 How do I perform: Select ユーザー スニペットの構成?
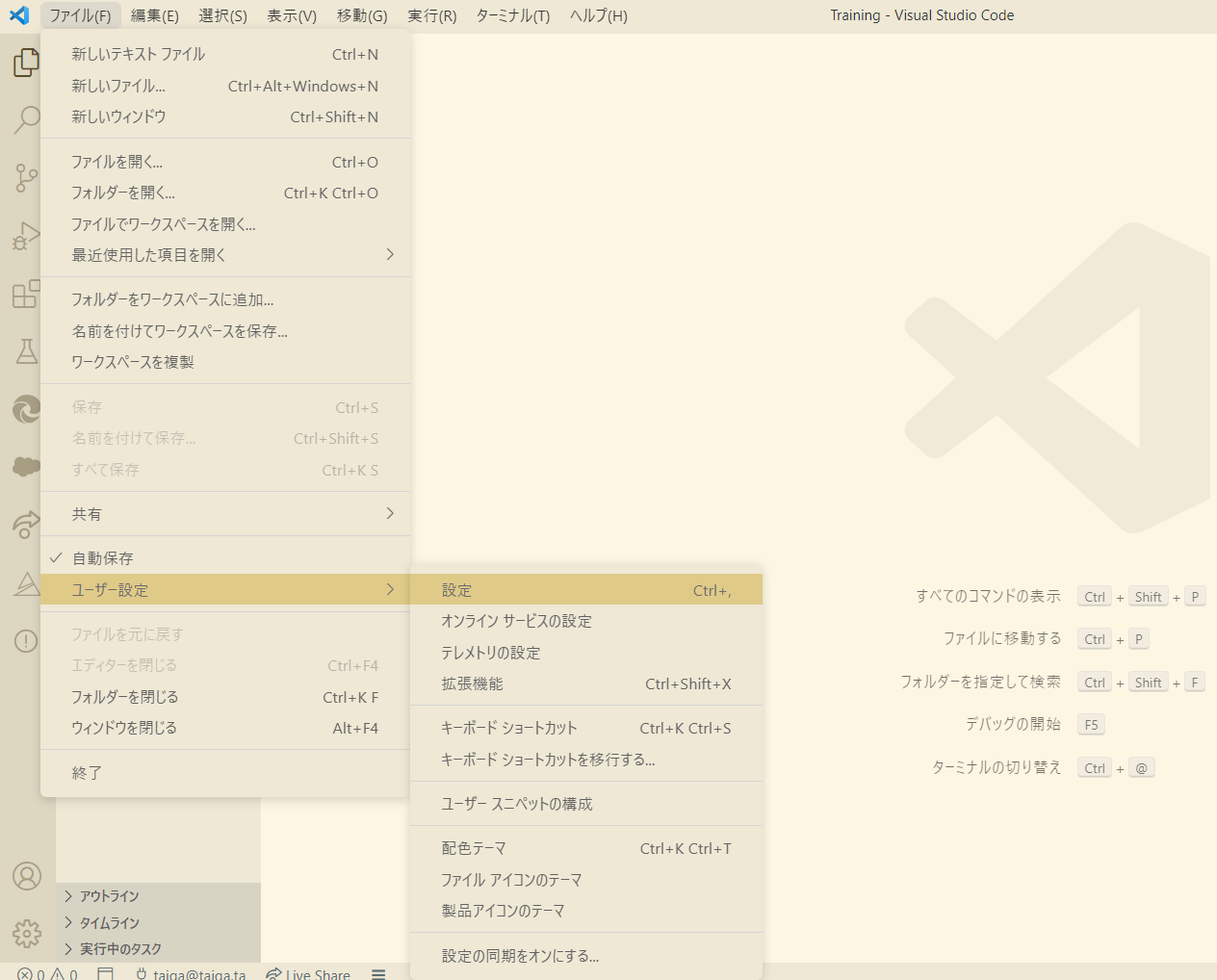586,804
